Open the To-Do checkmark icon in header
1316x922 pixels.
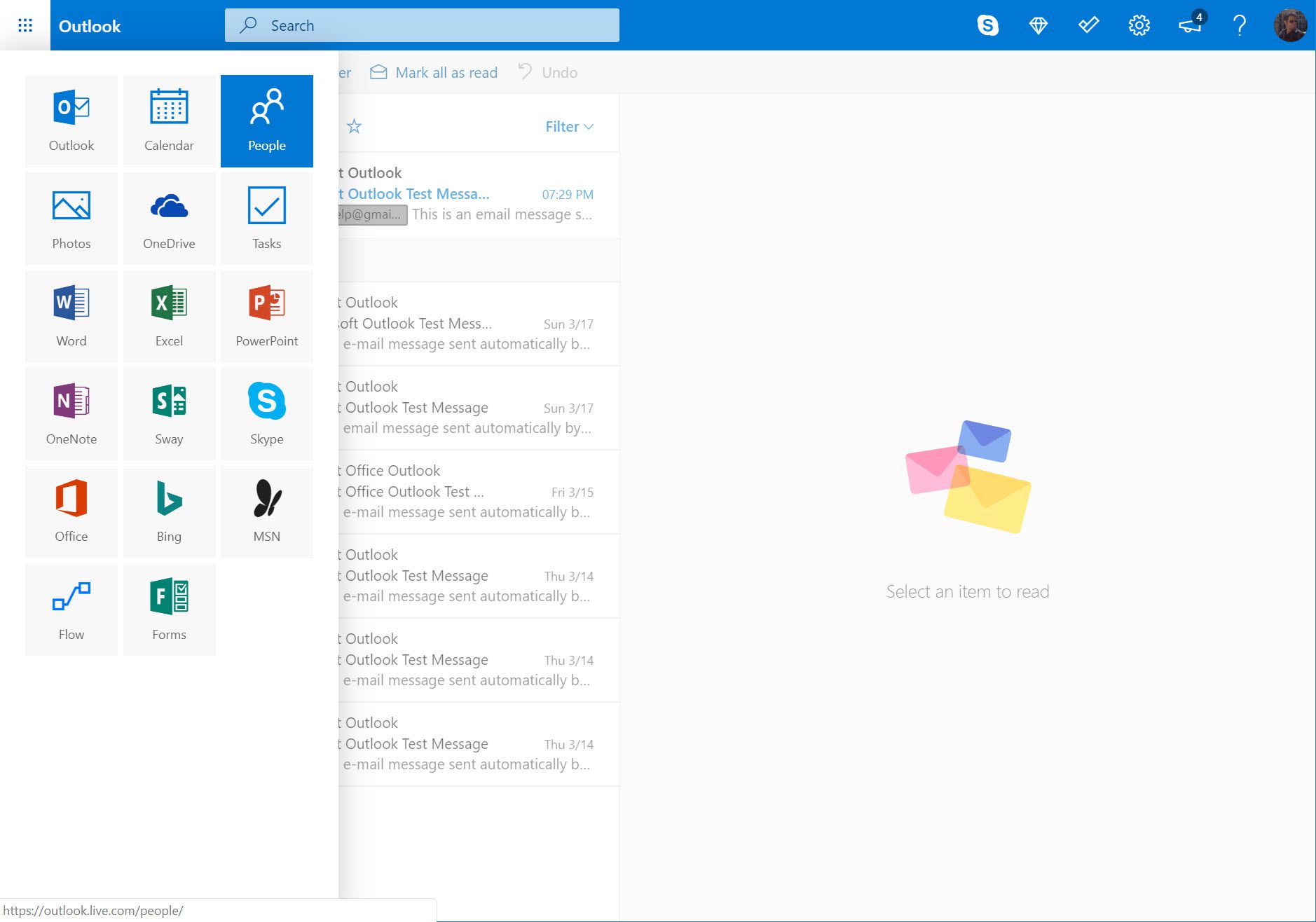[1089, 25]
